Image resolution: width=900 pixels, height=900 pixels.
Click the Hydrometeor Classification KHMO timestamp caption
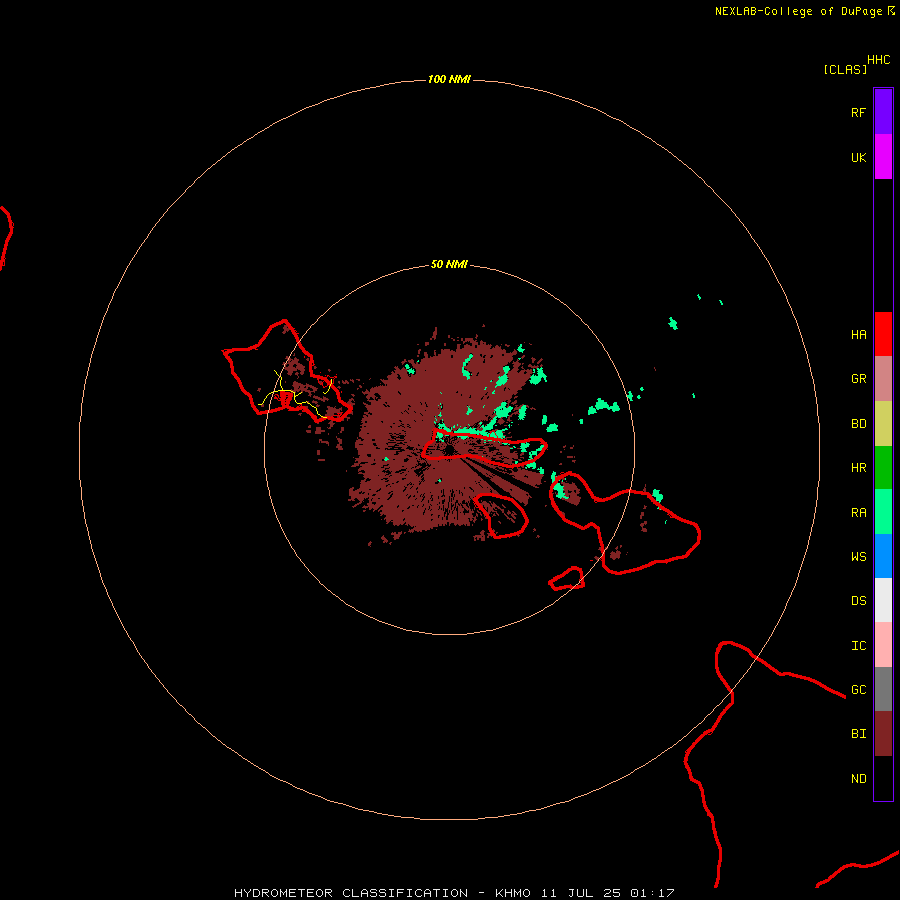[x=454, y=893]
